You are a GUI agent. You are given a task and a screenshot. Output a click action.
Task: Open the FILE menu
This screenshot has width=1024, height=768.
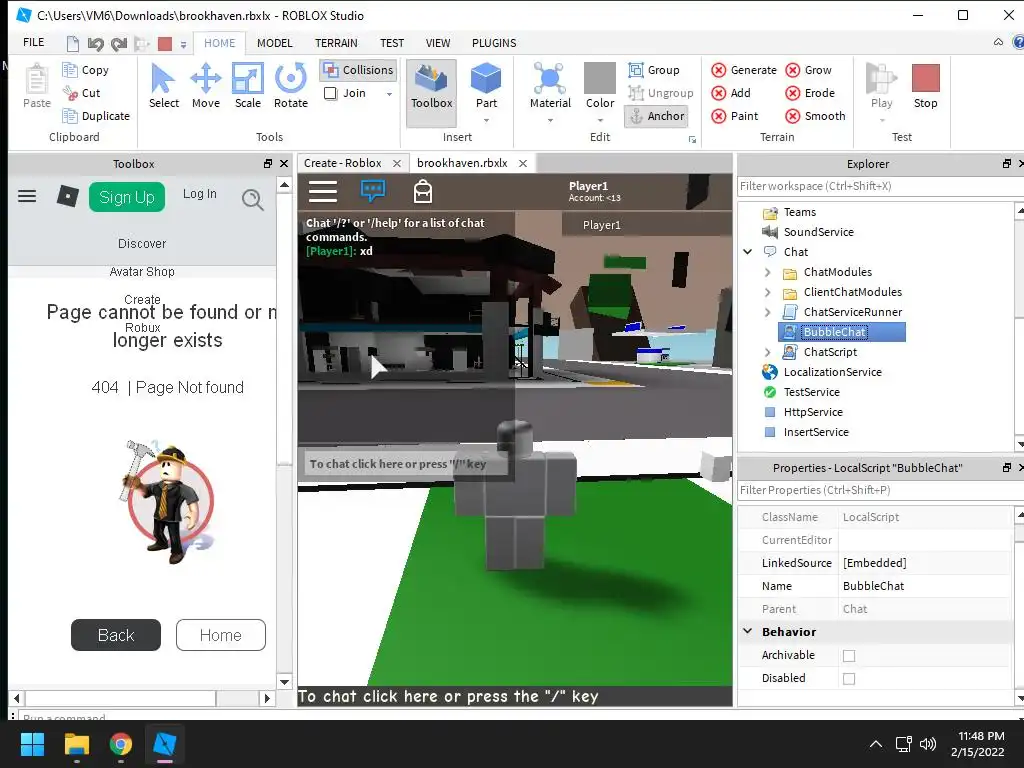click(33, 42)
